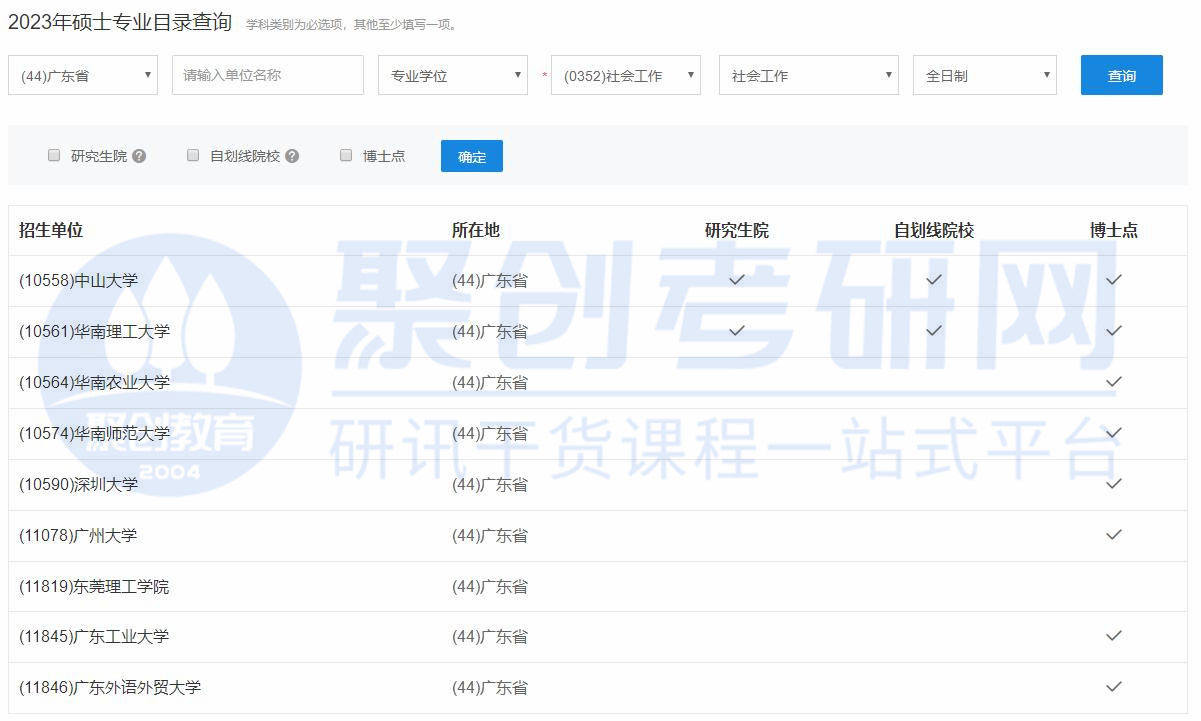Open (11845)广东工业大学 link
The width and height of the screenshot is (1201, 721).
click(x=94, y=636)
